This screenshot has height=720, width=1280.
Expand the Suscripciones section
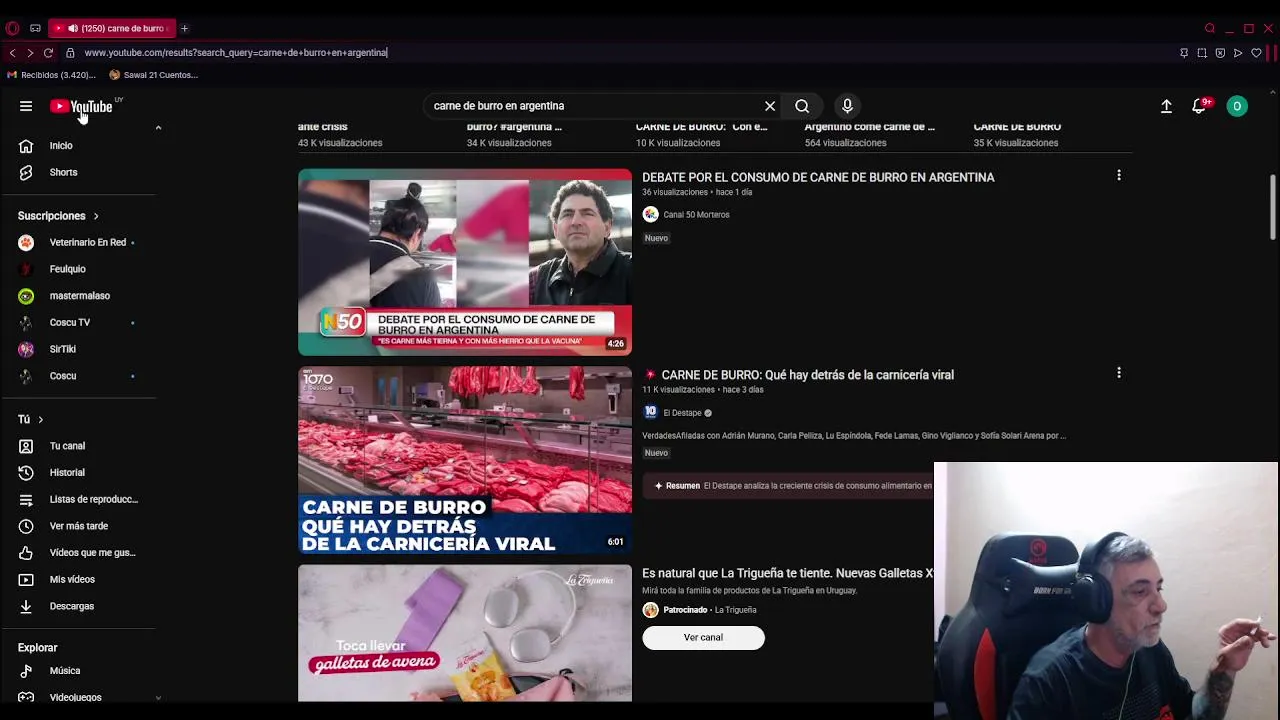click(x=58, y=216)
